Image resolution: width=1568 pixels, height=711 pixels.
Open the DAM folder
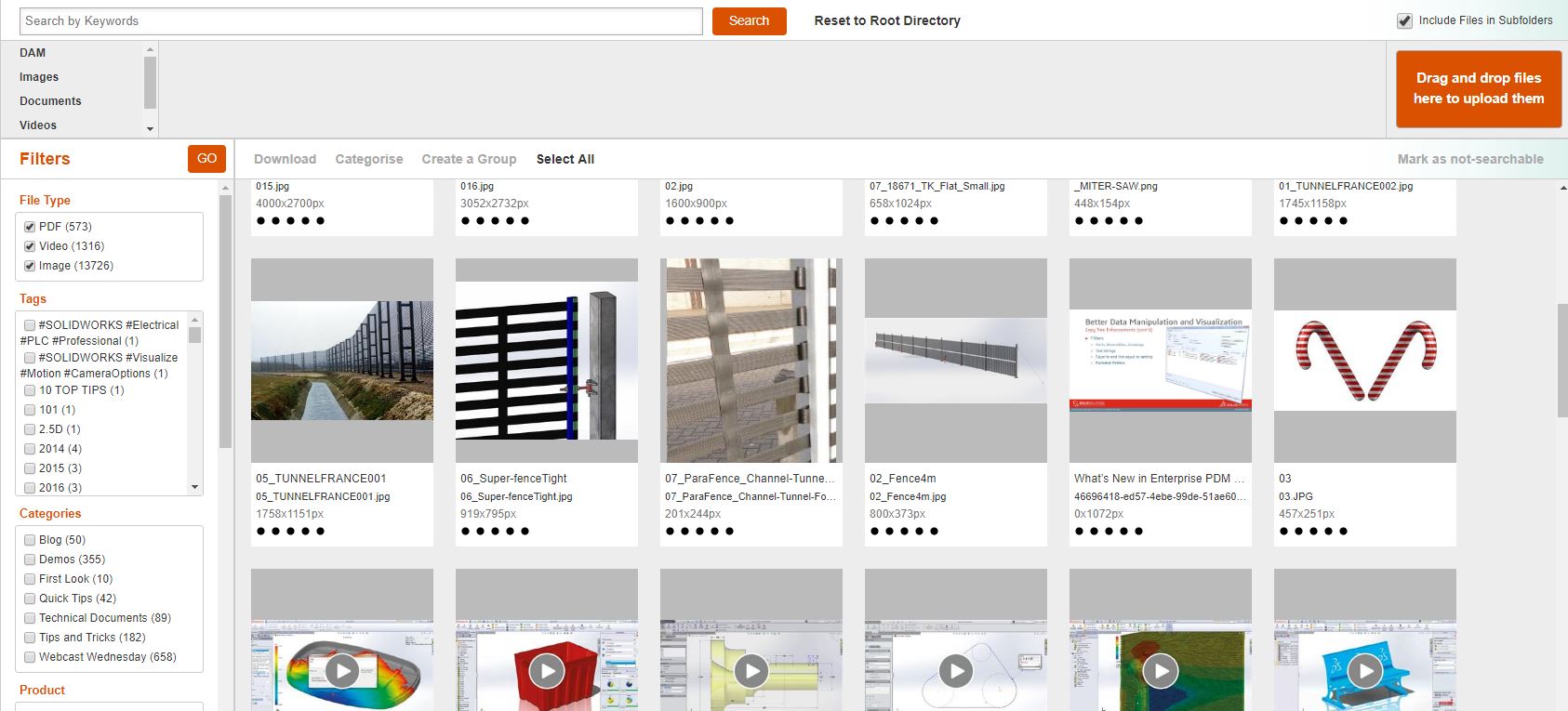click(x=33, y=53)
